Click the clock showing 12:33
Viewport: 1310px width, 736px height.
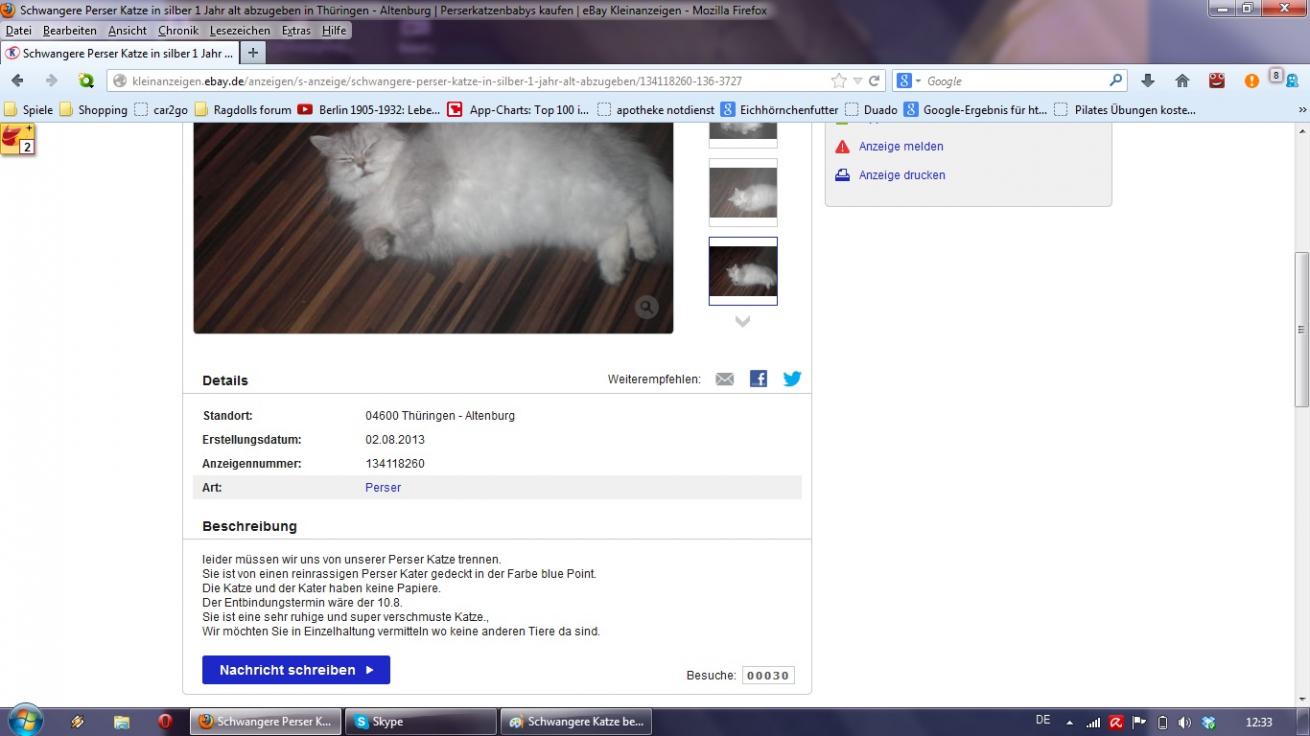pos(1259,722)
